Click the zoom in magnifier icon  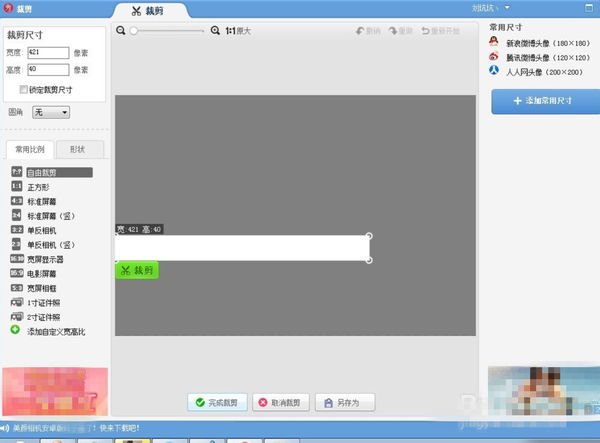pyautogui.click(x=215, y=30)
